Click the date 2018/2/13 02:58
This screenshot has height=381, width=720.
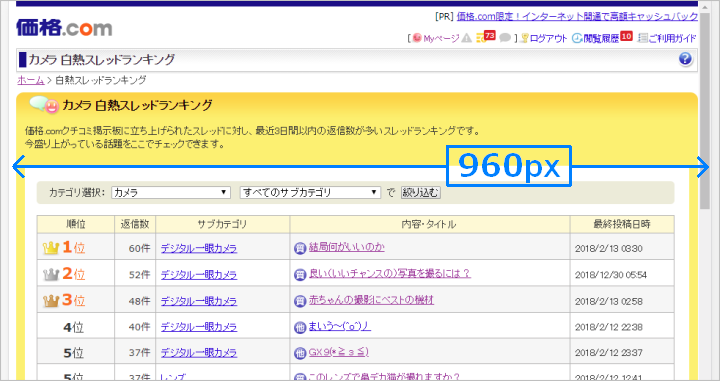point(608,302)
